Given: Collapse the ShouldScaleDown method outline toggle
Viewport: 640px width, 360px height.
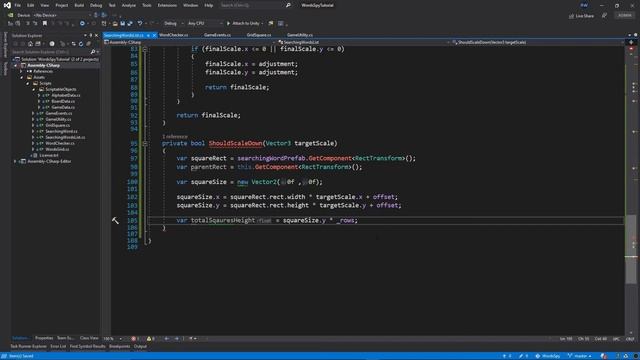Looking at the screenshot, I should click(145, 143).
